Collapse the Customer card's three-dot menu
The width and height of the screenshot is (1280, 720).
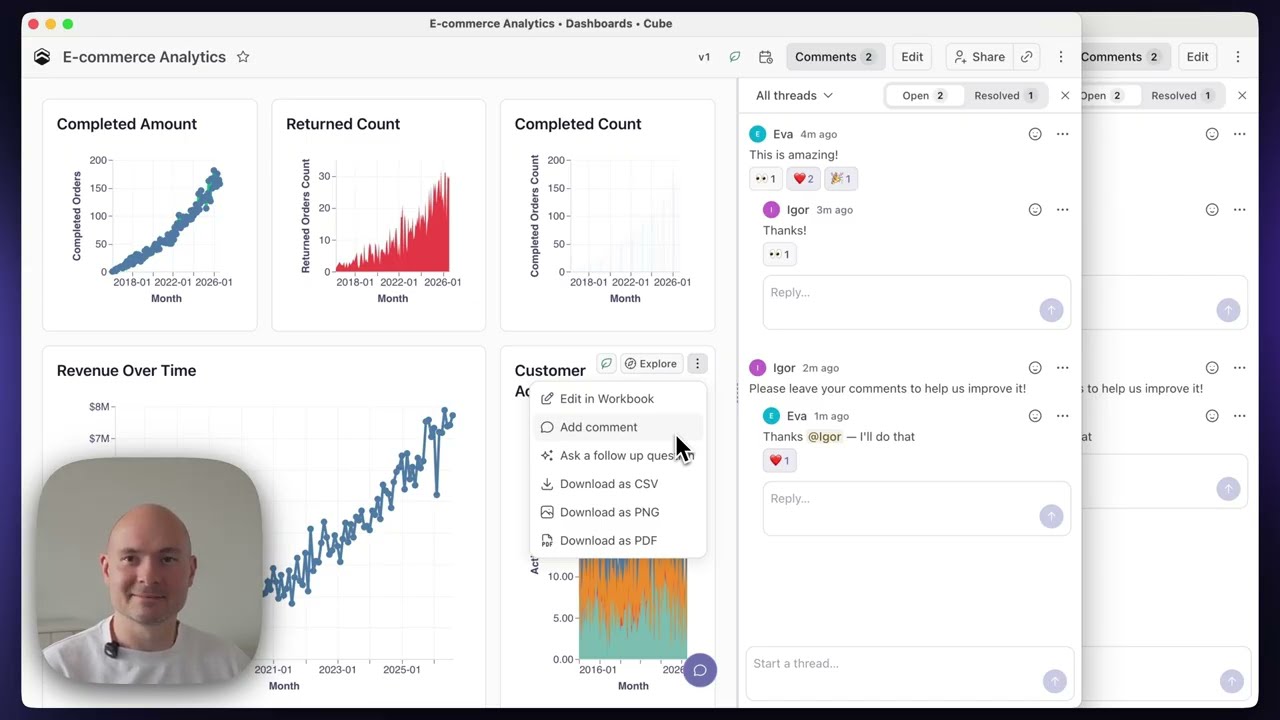pos(697,364)
